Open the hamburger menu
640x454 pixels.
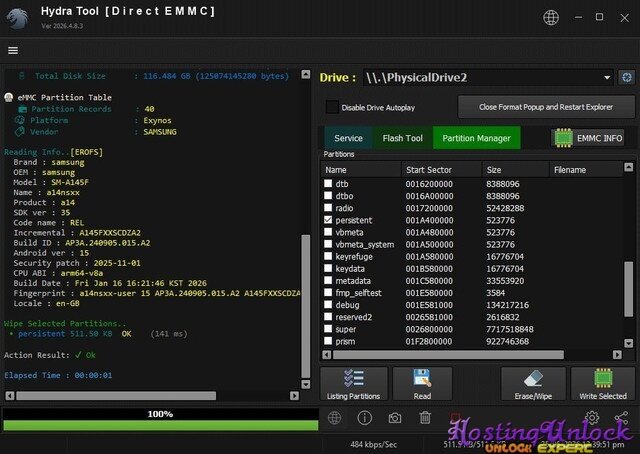(13, 50)
